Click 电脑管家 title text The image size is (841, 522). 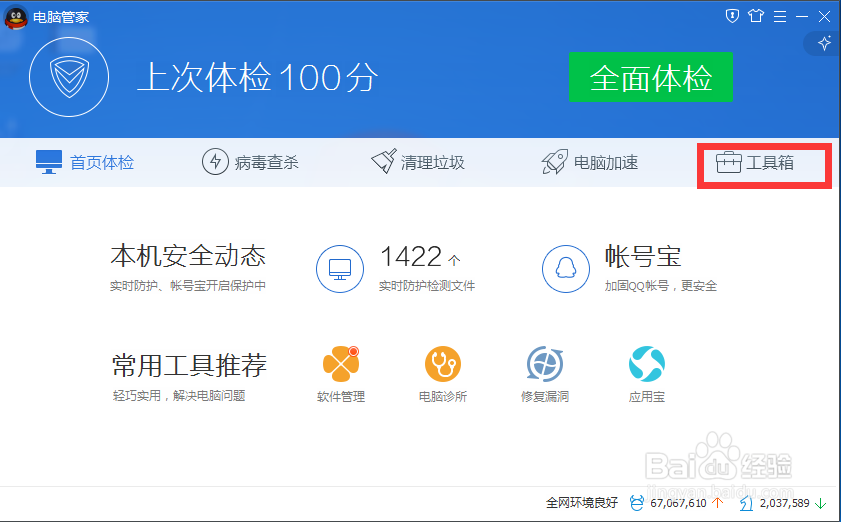(61, 17)
